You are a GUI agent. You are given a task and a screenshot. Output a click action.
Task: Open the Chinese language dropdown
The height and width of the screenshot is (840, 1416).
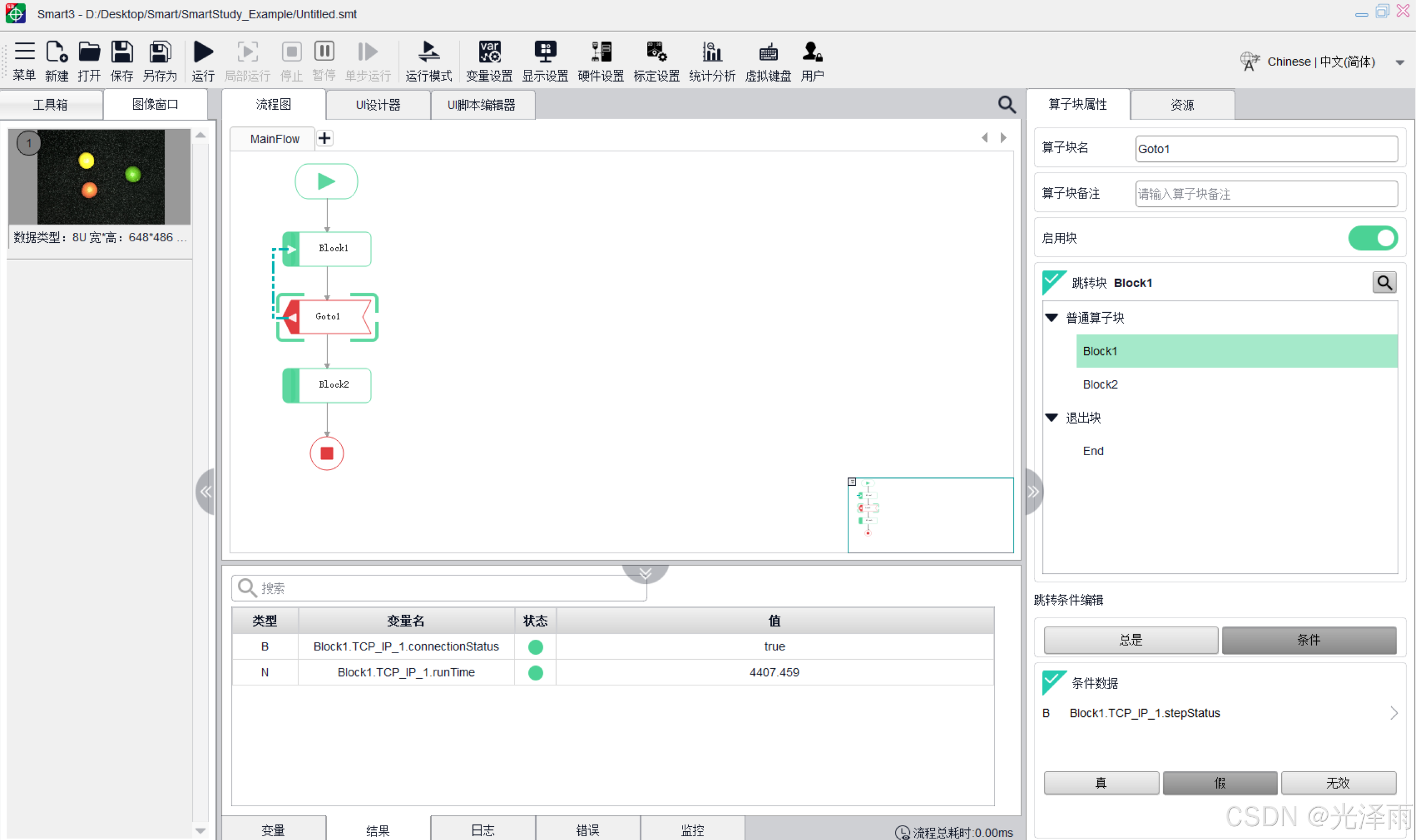(1399, 62)
